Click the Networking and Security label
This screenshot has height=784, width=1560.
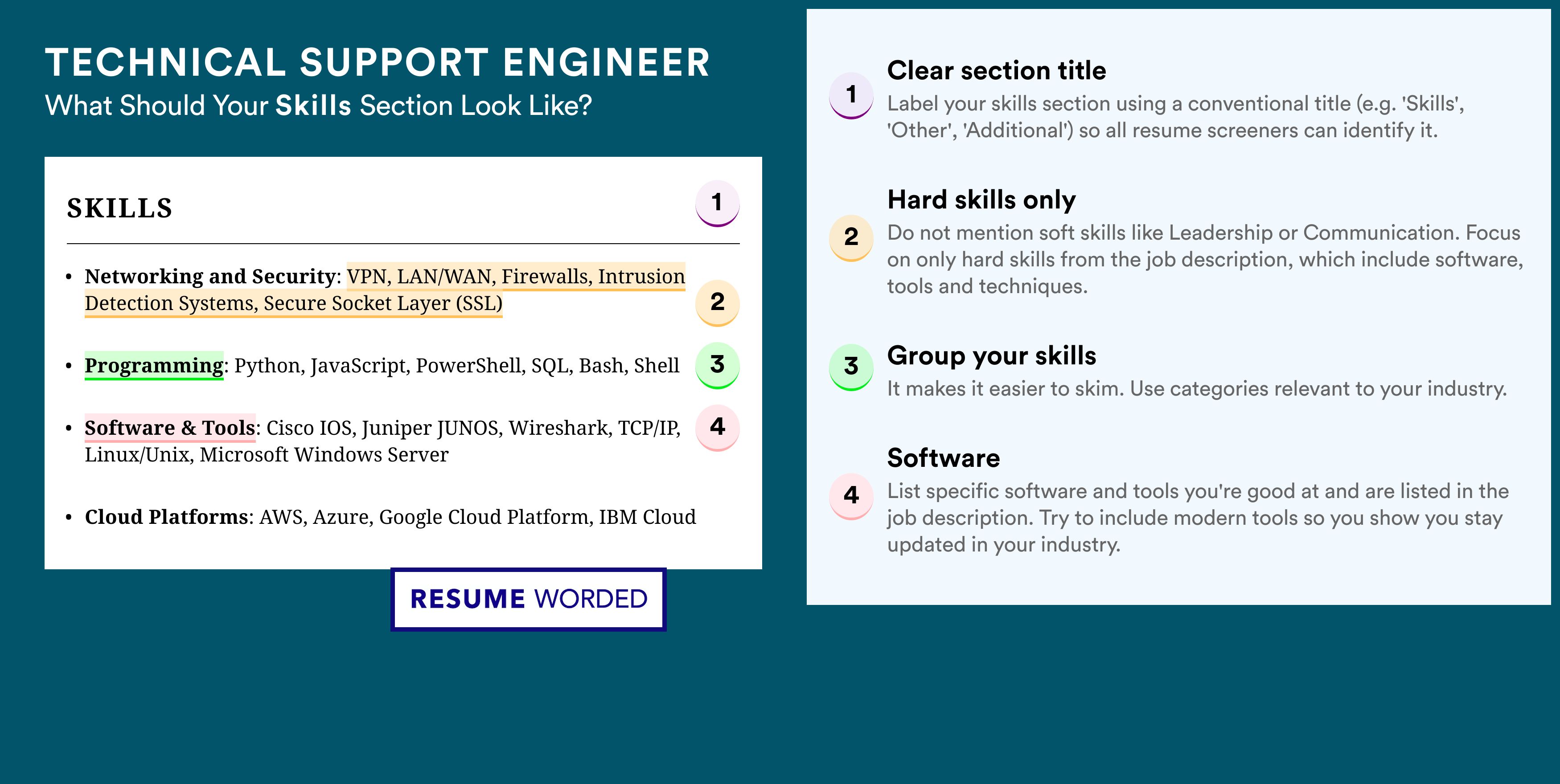(x=210, y=277)
